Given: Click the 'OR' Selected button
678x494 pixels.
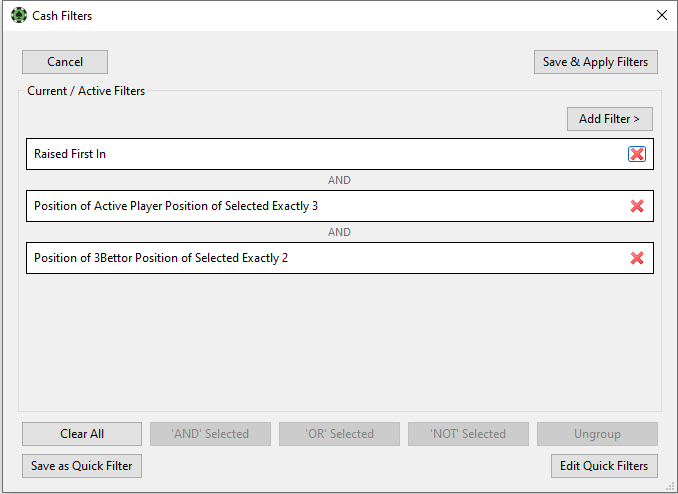Looking at the screenshot, I should point(339,434).
